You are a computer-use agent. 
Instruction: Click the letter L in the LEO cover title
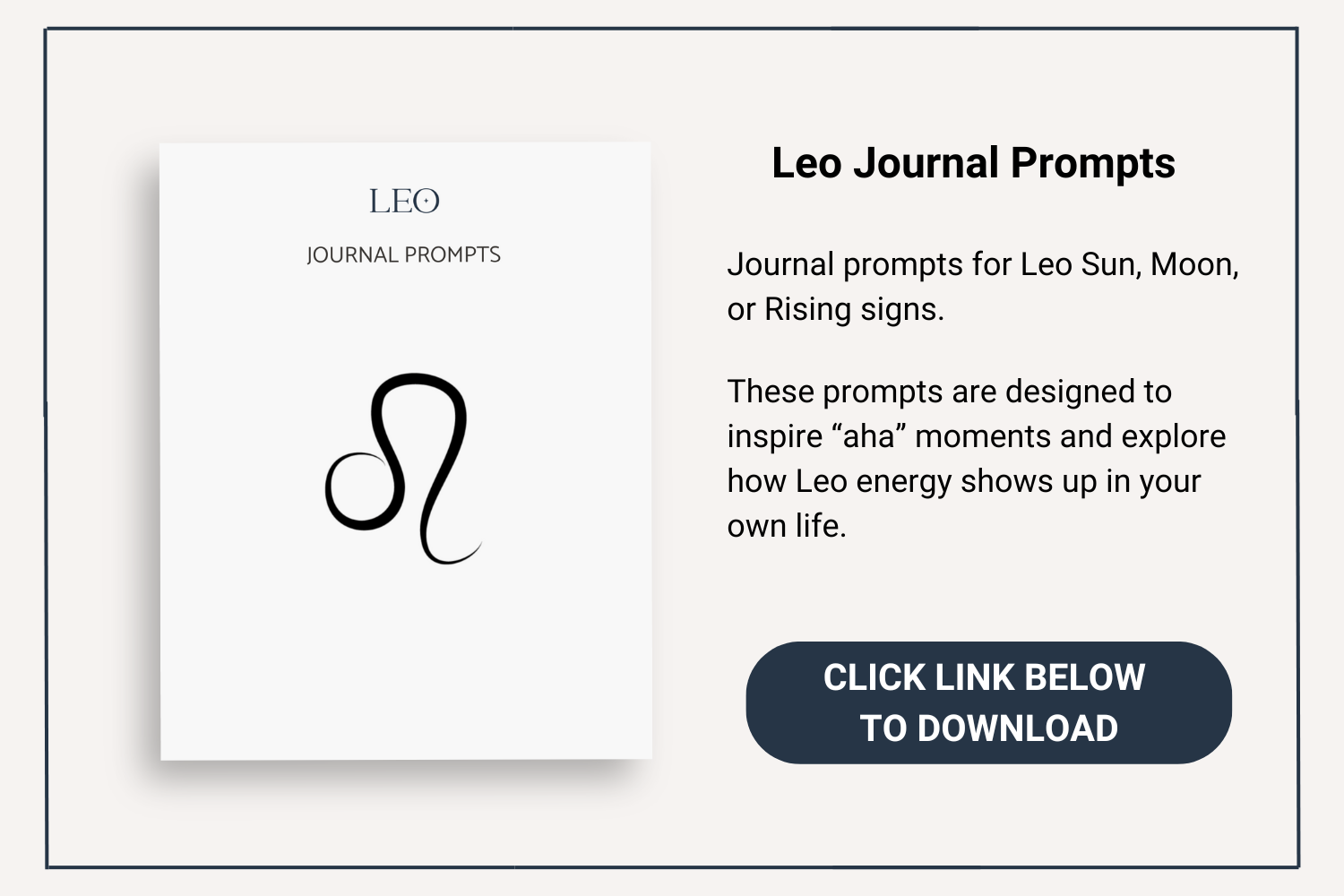[x=380, y=202]
